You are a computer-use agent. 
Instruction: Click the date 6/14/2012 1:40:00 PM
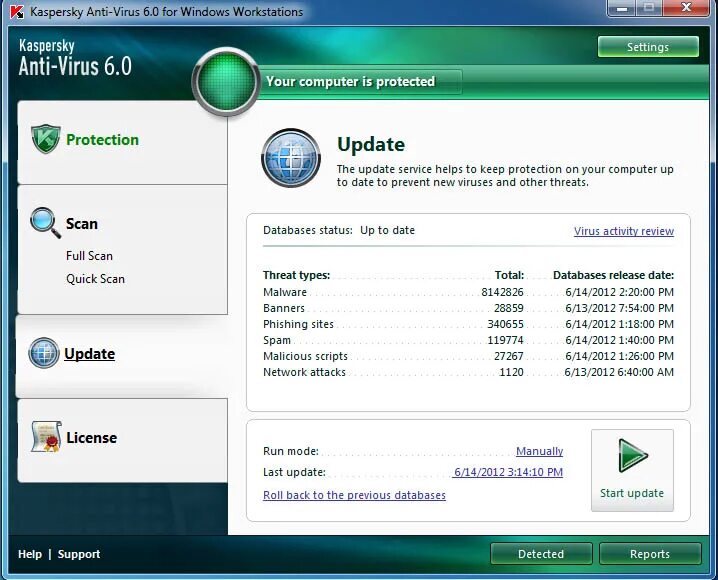click(620, 340)
